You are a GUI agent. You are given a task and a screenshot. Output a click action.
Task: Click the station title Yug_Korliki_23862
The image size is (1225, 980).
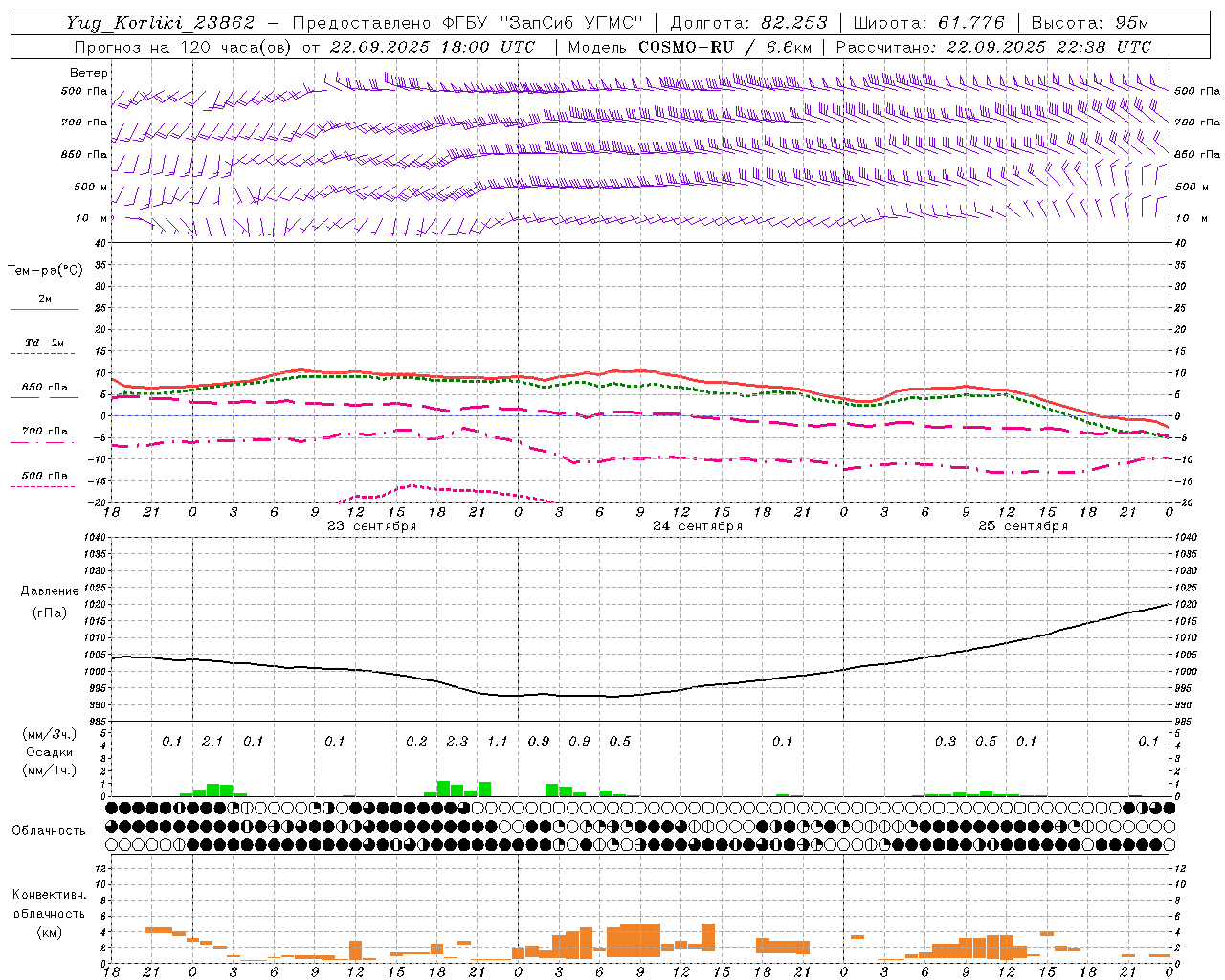pyautogui.click(x=161, y=24)
